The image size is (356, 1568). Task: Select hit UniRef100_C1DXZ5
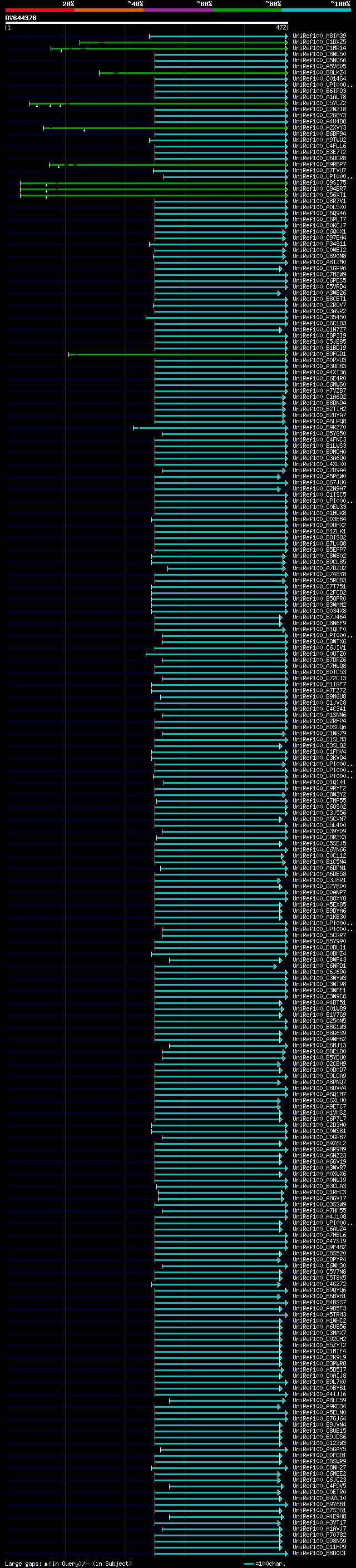pos(319,42)
